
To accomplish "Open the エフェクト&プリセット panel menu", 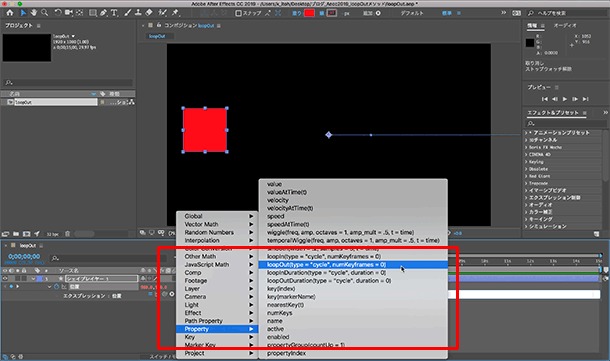I will point(584,113).
